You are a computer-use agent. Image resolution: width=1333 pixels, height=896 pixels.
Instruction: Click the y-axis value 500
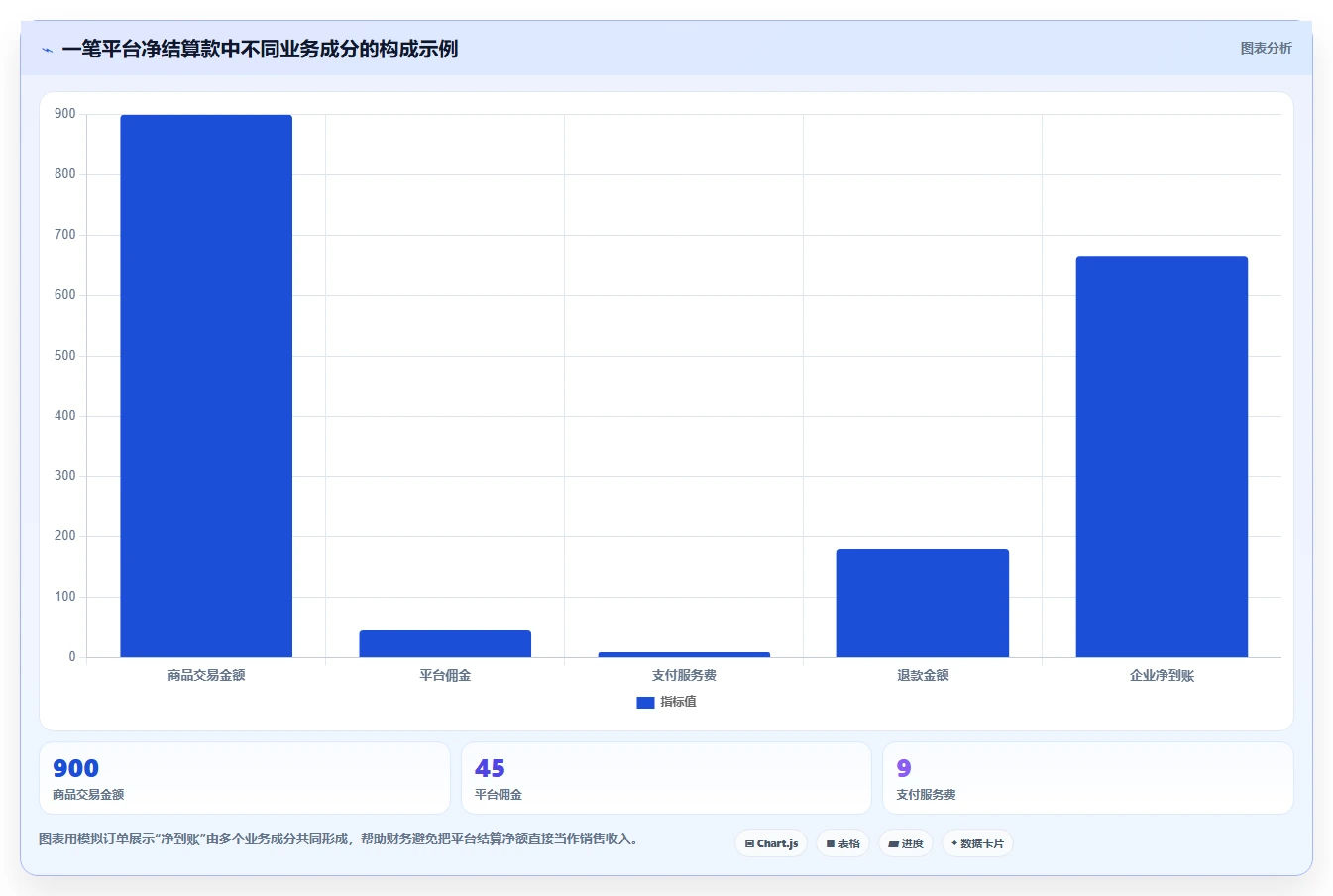65,356
